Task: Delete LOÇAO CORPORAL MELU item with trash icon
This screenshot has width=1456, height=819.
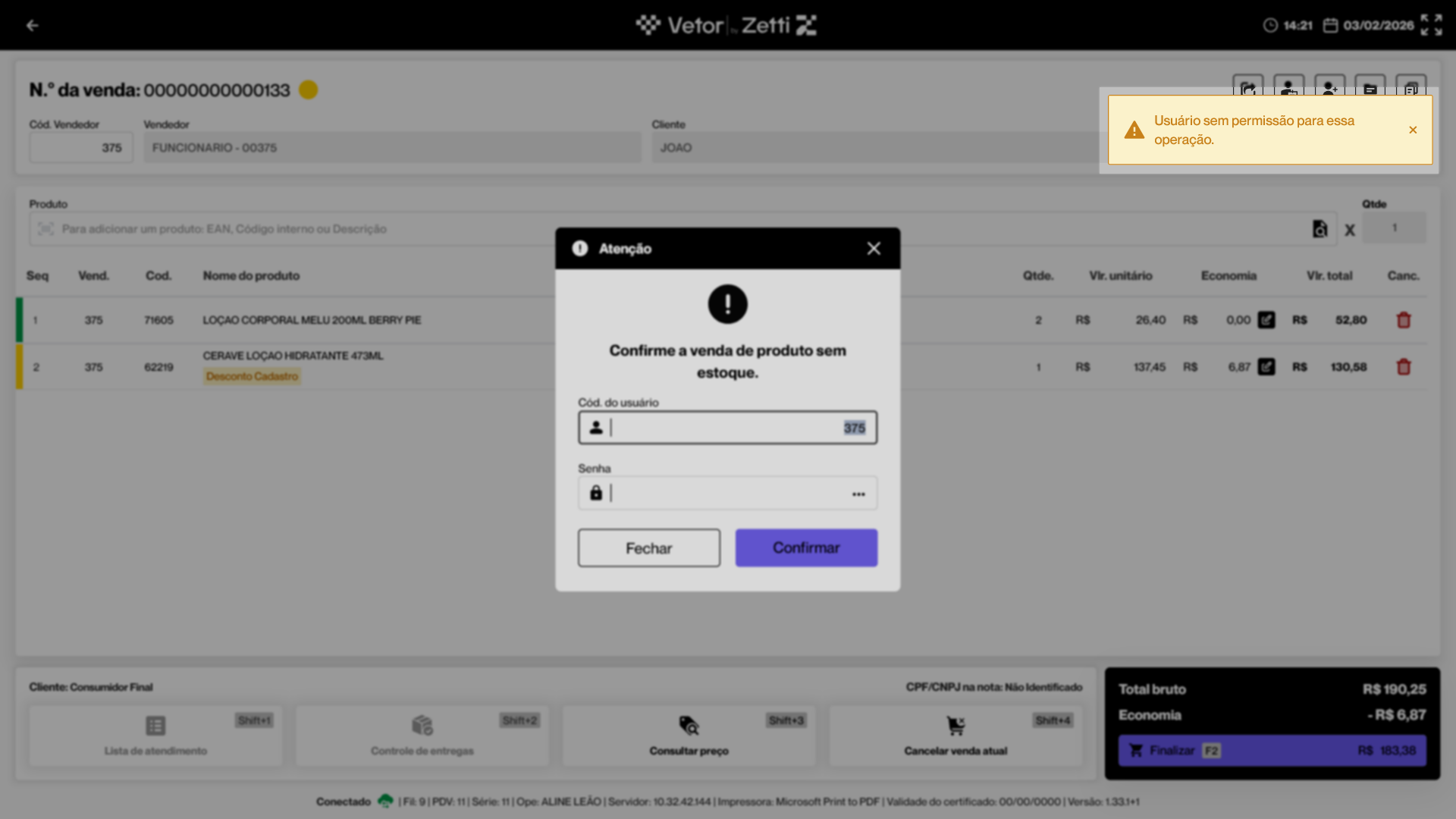Action: 1404,320
